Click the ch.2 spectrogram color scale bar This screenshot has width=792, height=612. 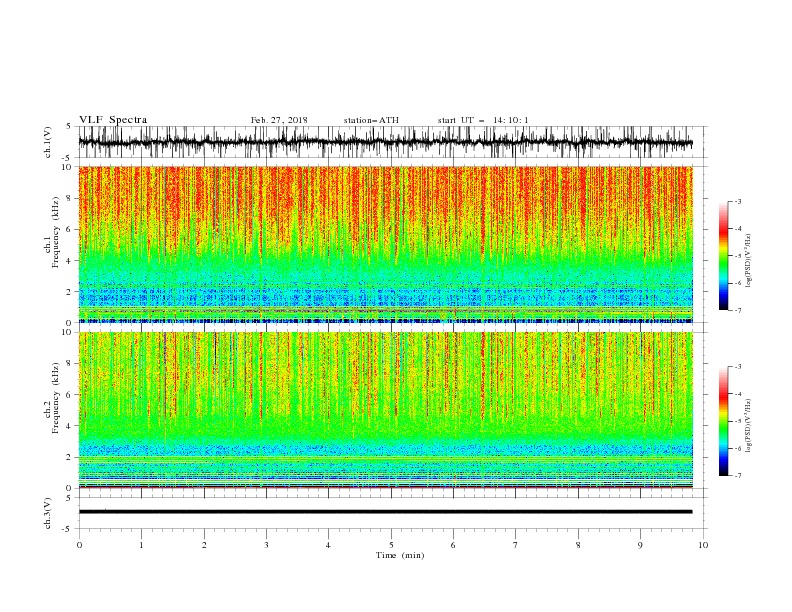pos(723,421)
